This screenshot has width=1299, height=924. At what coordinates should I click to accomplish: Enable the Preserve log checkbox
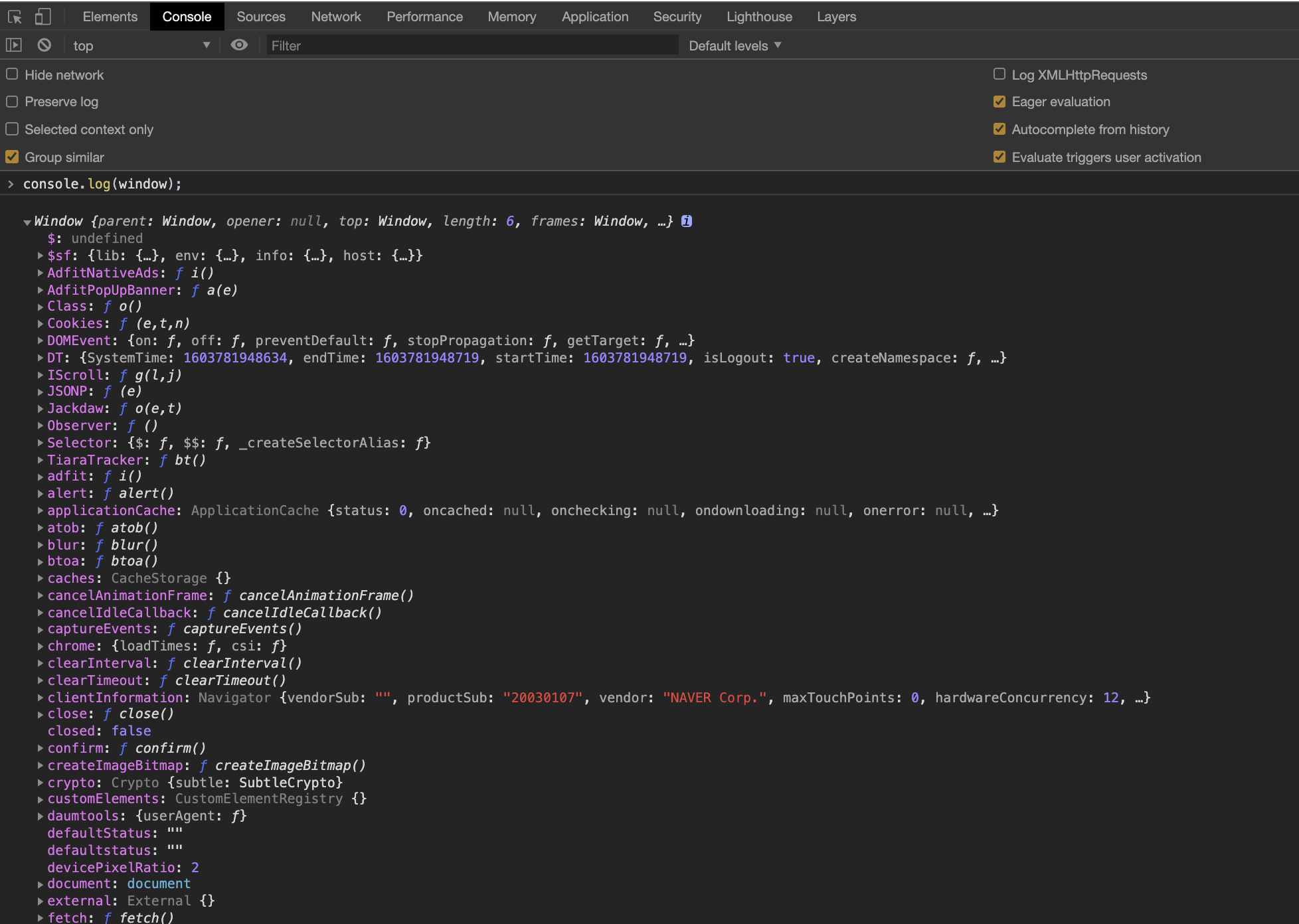[12, 102]
